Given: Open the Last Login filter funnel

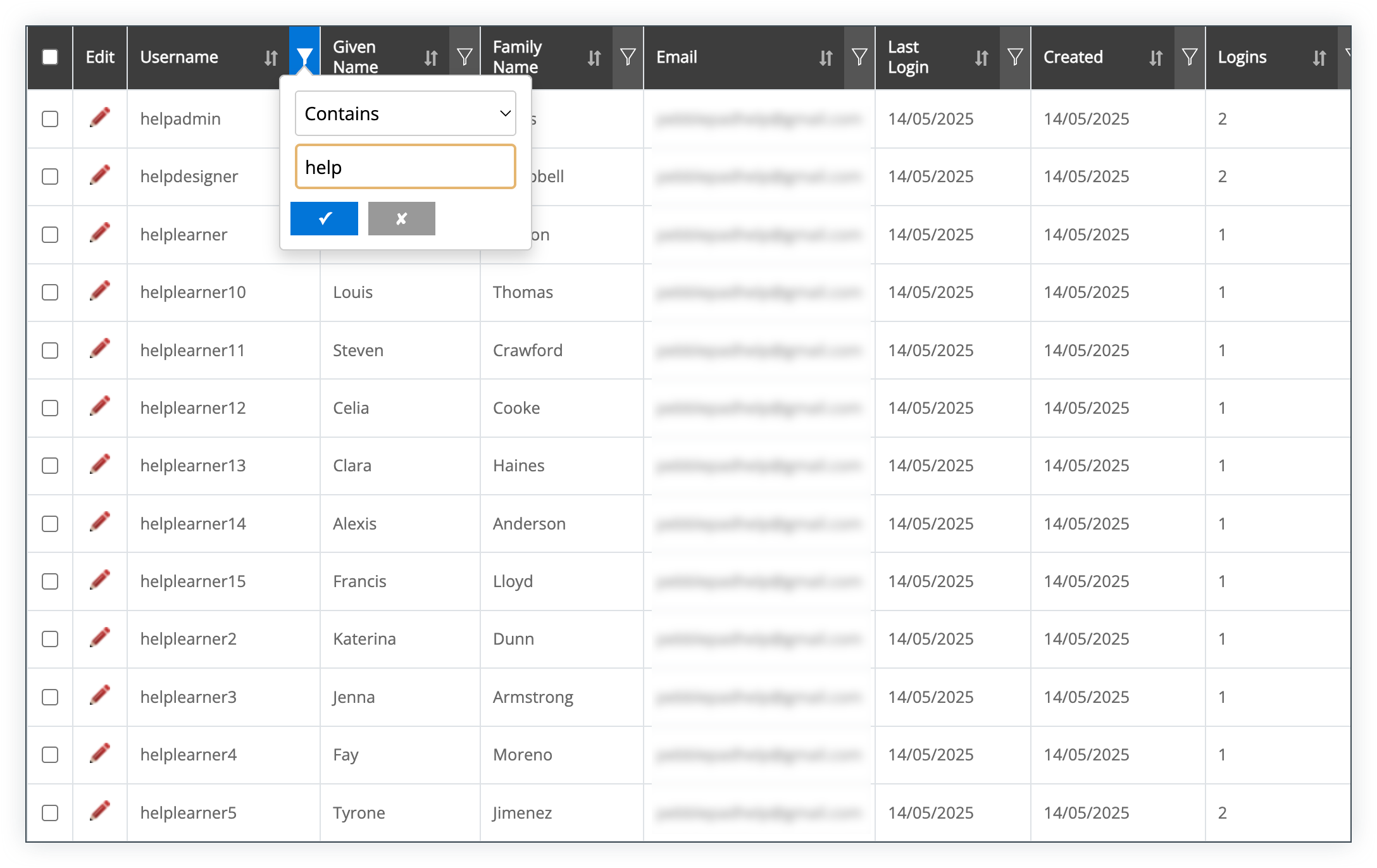Looking at the screenshot, I should point(1015,58).
